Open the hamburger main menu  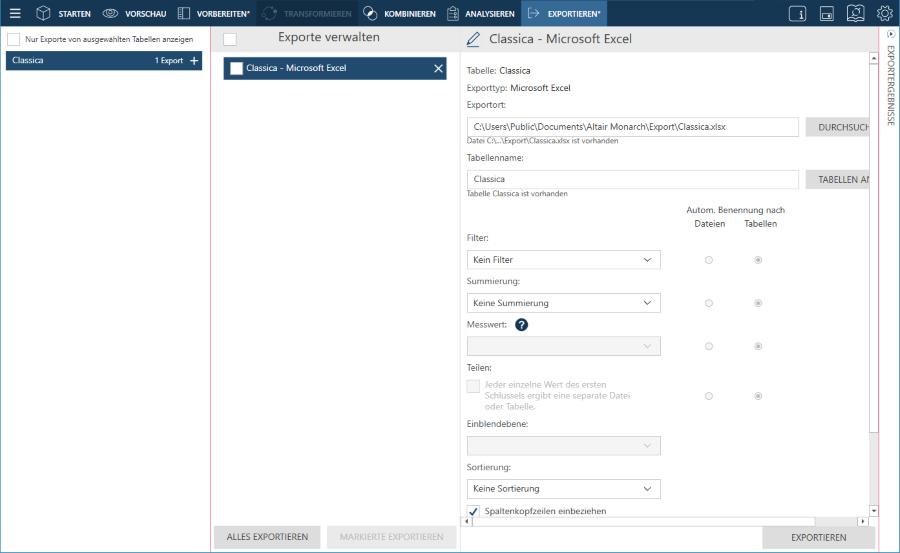[15, 14]
